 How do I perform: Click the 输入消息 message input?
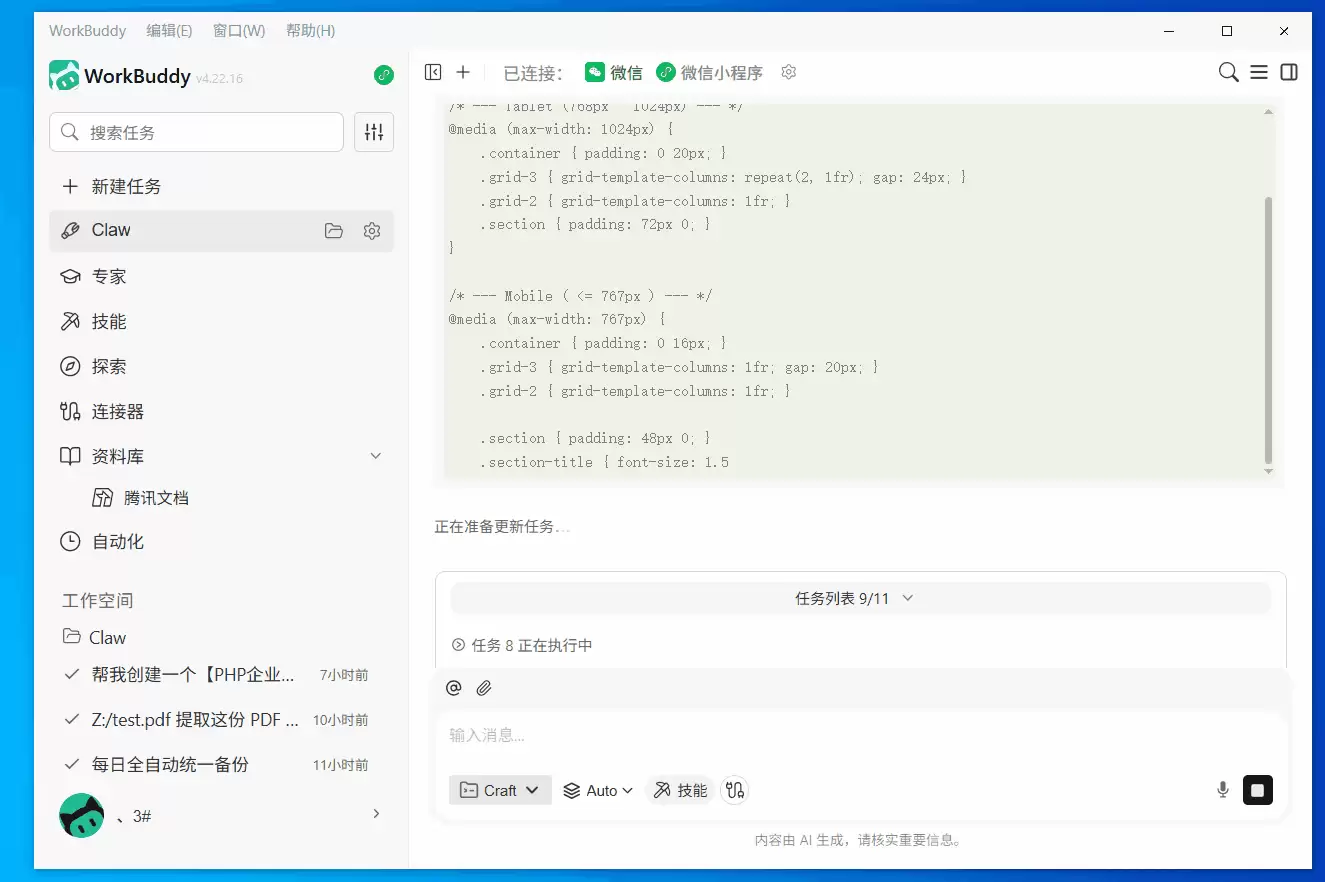point(860,735)
